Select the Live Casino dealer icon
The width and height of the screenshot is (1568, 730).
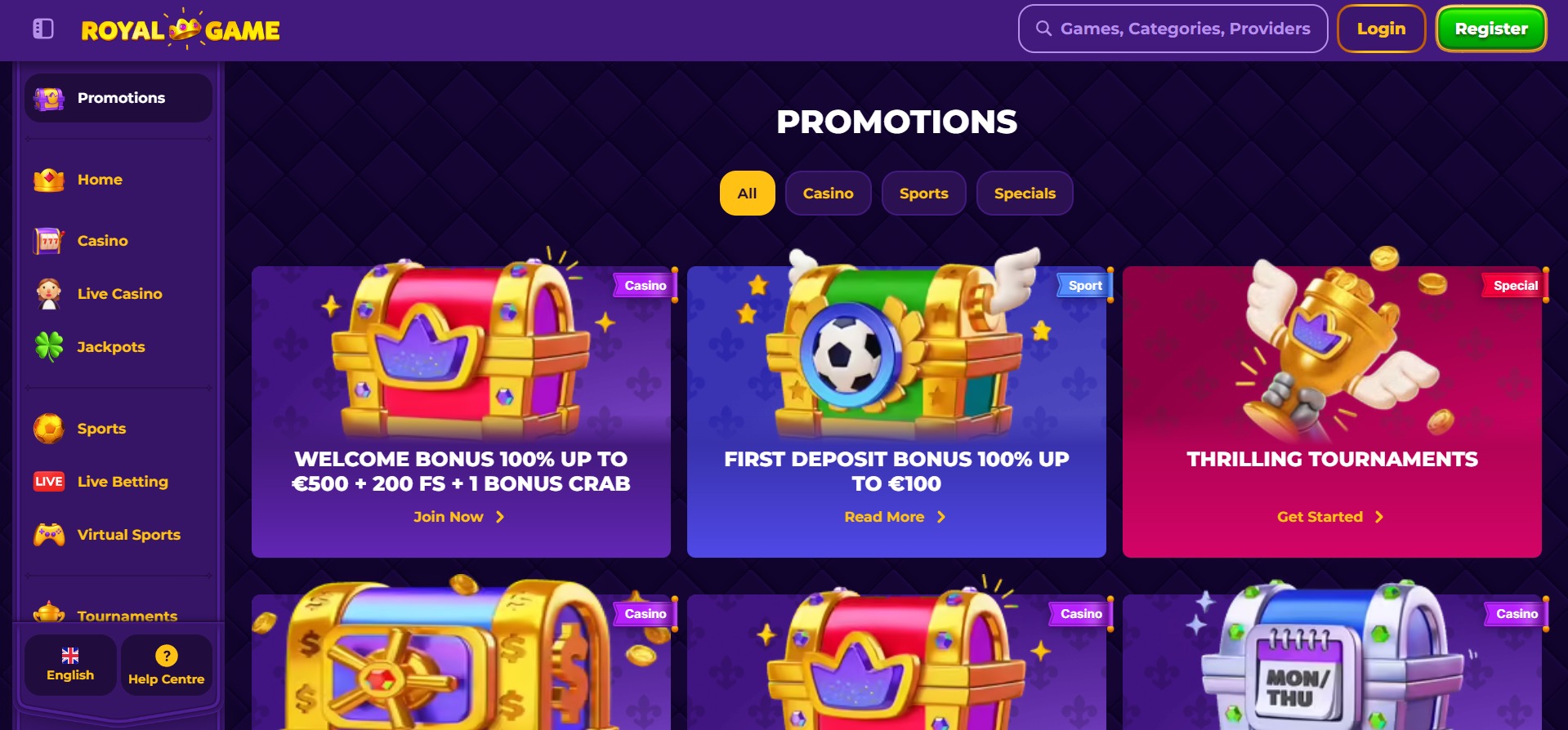[x=49, y=294]
